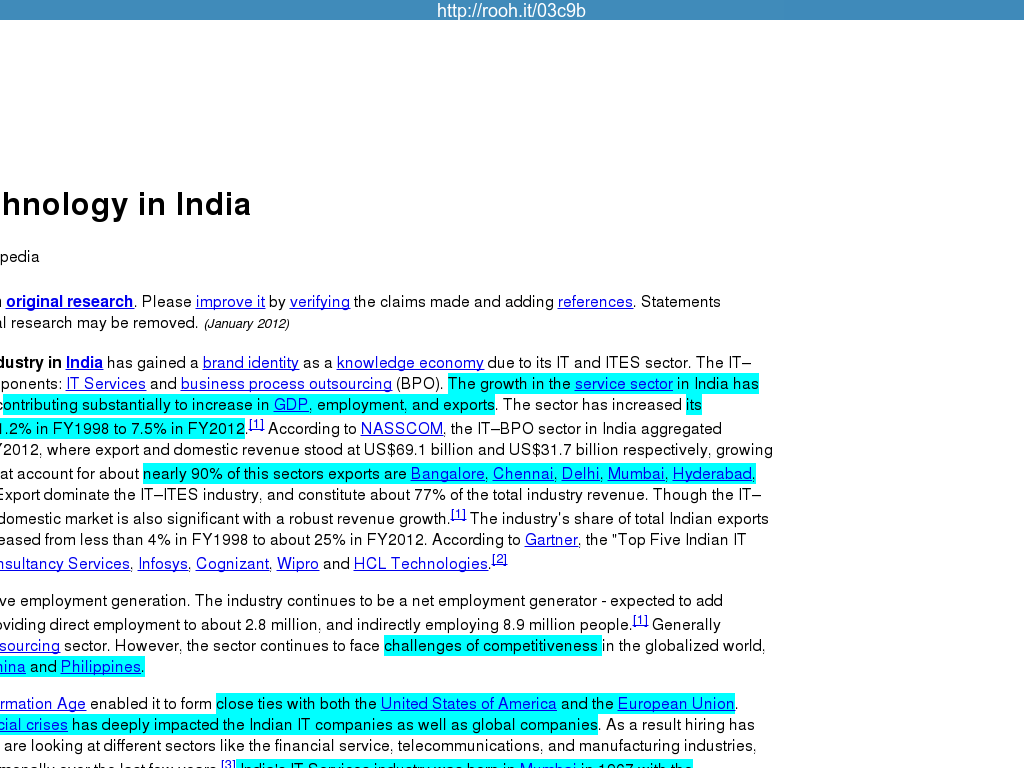Visit the 'knowledge economy' link

tap(410, 363)
